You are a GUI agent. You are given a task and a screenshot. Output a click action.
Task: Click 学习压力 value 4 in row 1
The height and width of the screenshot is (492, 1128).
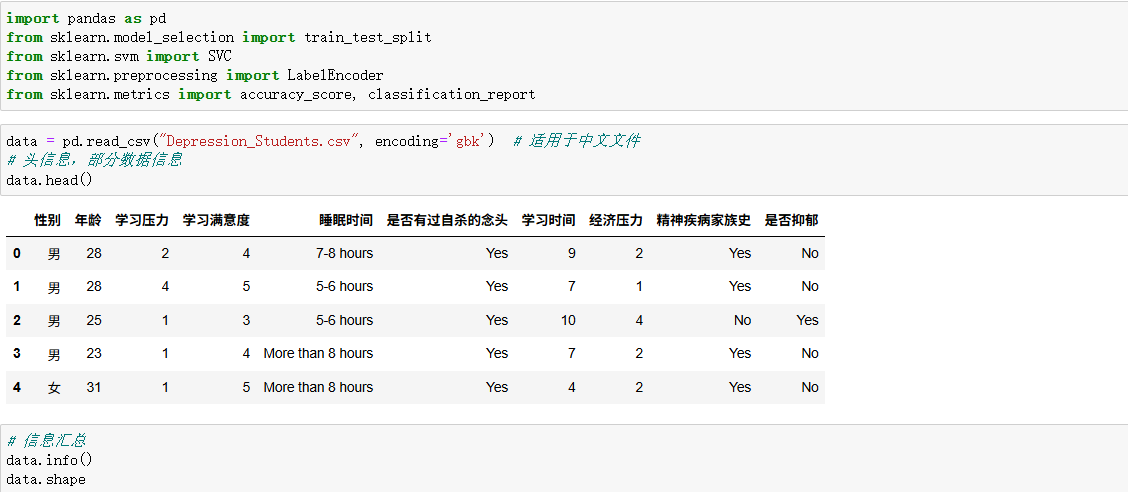tap(165, 286)
